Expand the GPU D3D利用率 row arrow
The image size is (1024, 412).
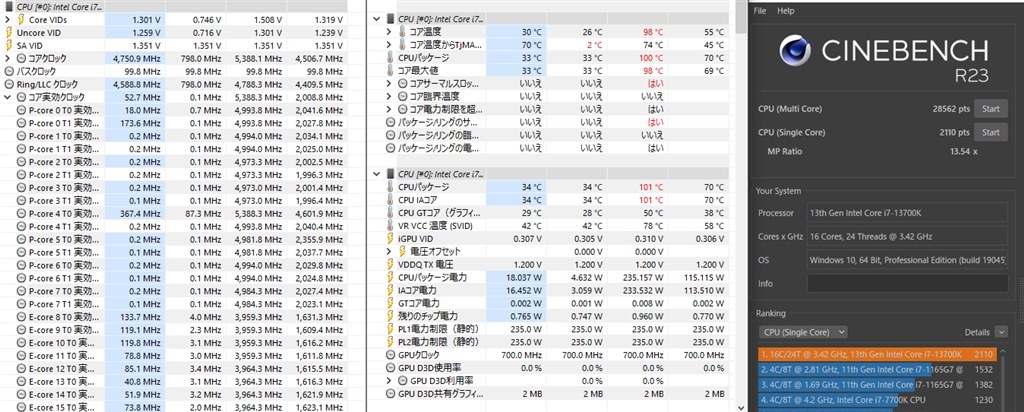[391, 381]
